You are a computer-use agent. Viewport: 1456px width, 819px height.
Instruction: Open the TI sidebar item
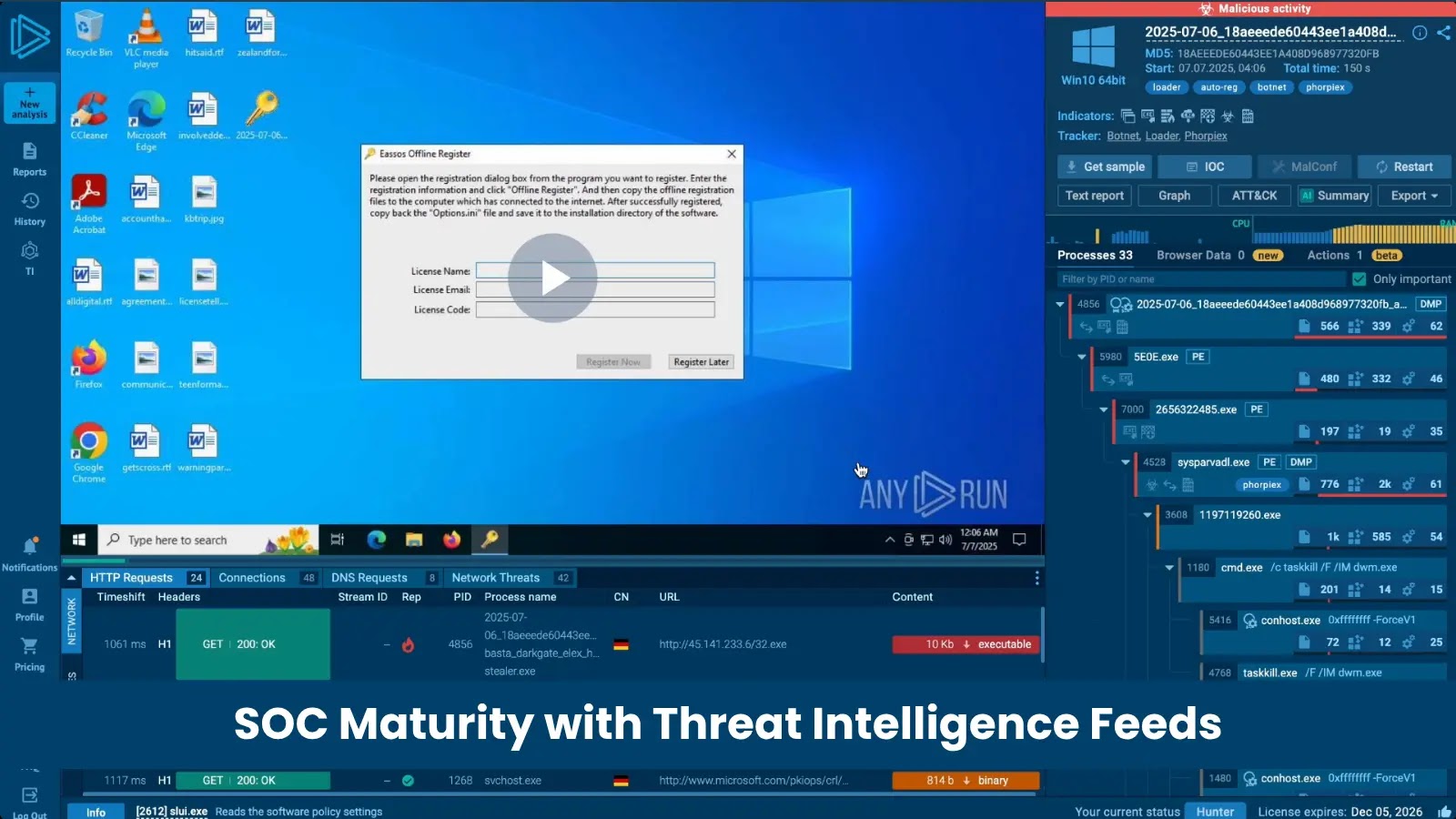click(x=30, y=258)
